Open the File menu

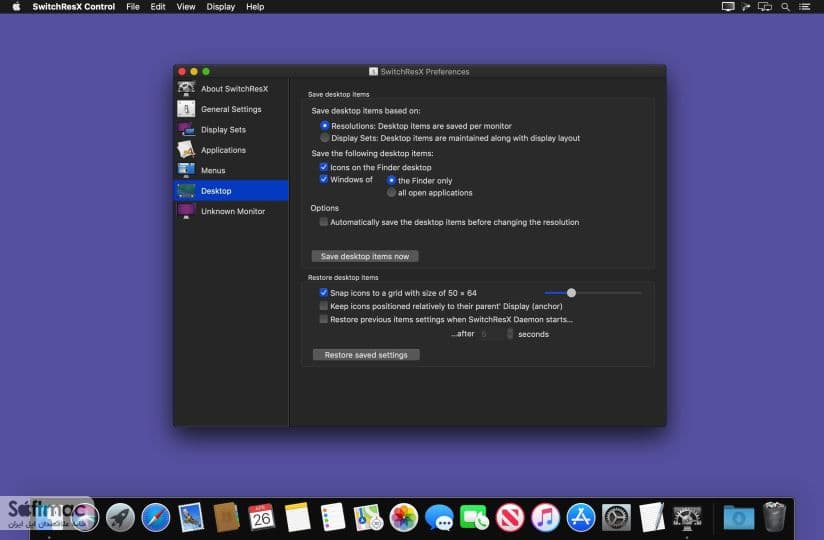click(133, 7)
